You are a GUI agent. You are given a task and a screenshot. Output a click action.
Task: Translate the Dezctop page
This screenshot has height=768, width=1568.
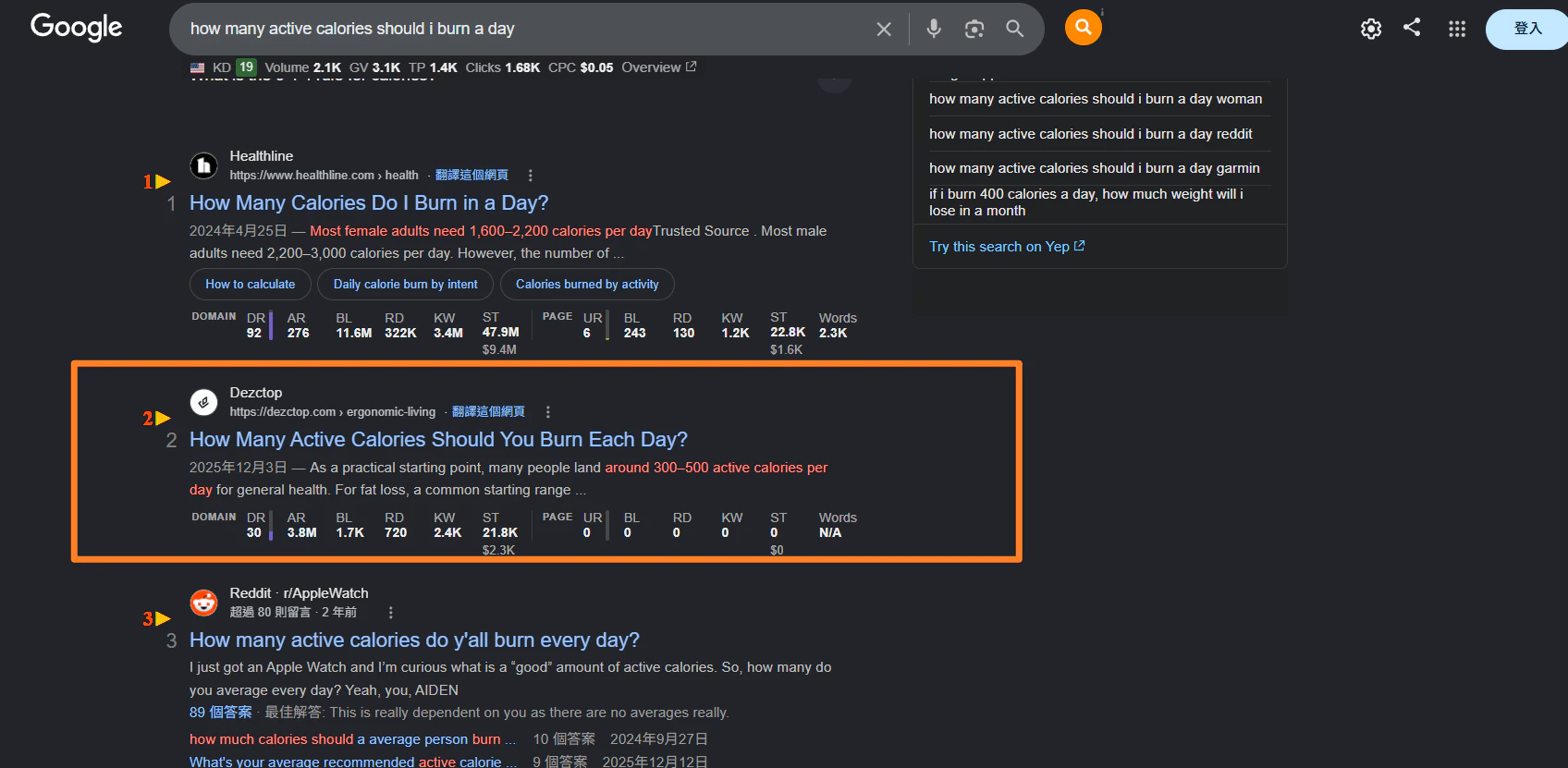tap(488, 411)
